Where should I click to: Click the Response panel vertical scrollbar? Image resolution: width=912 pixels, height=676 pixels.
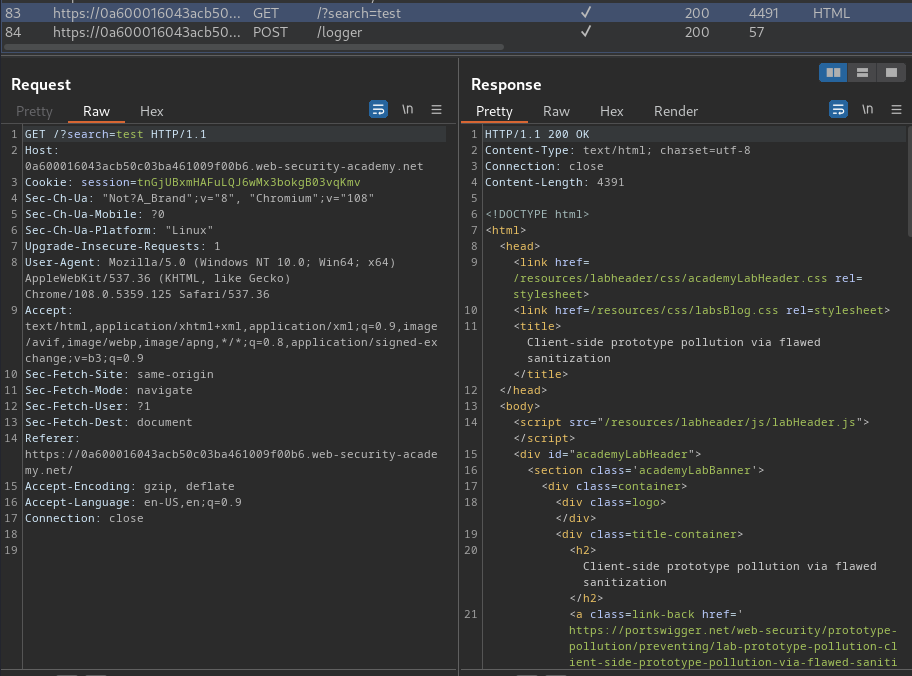(x=909, y=182)
